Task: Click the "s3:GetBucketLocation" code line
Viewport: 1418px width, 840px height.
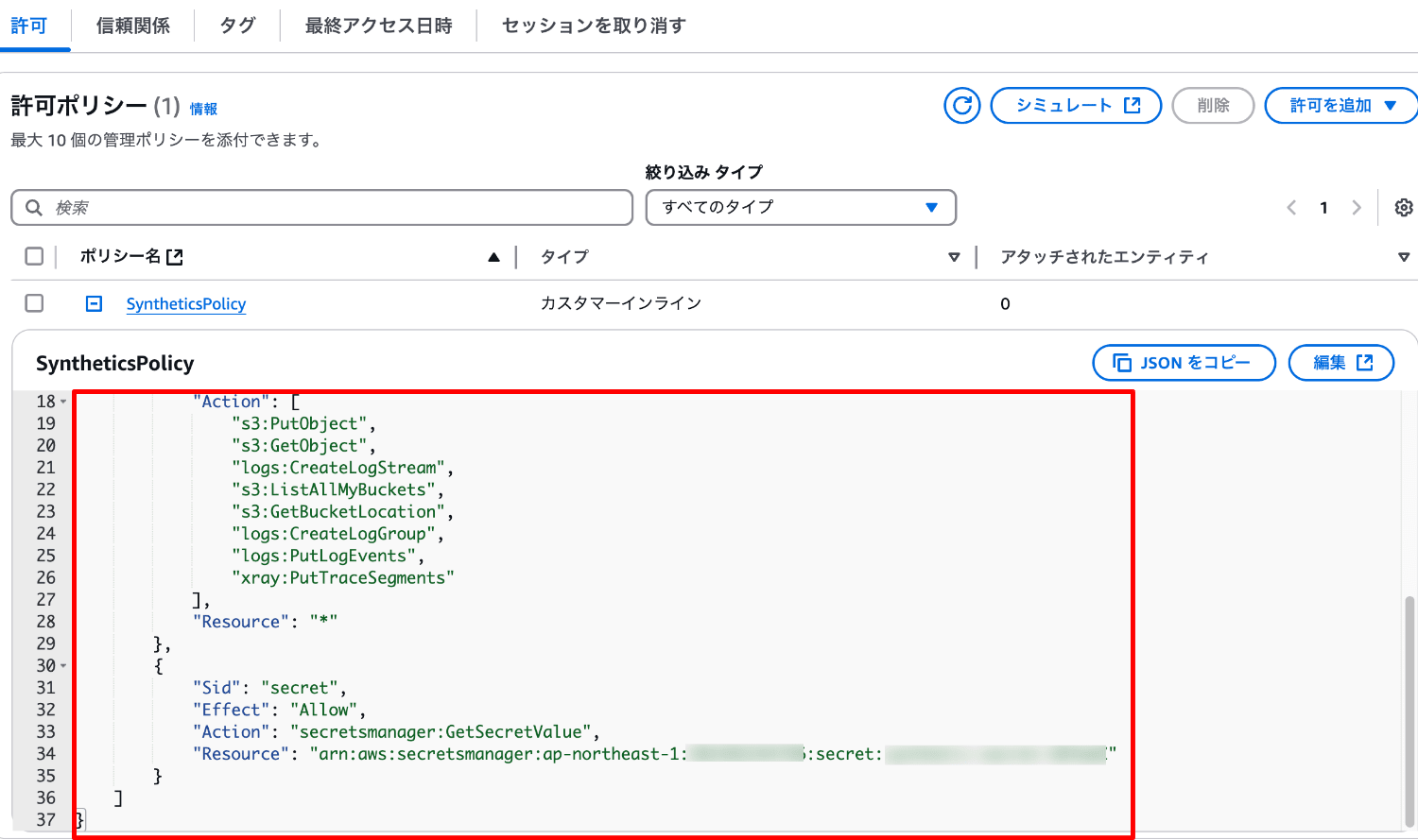Action: pos(343,511)
